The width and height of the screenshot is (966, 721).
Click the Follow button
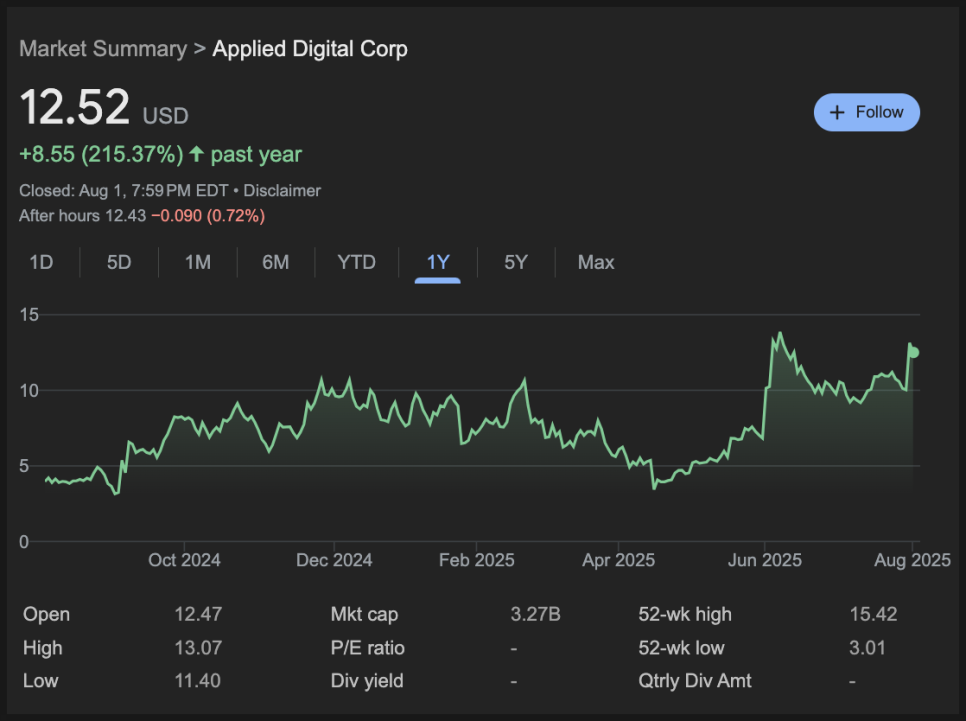point(866,112)
